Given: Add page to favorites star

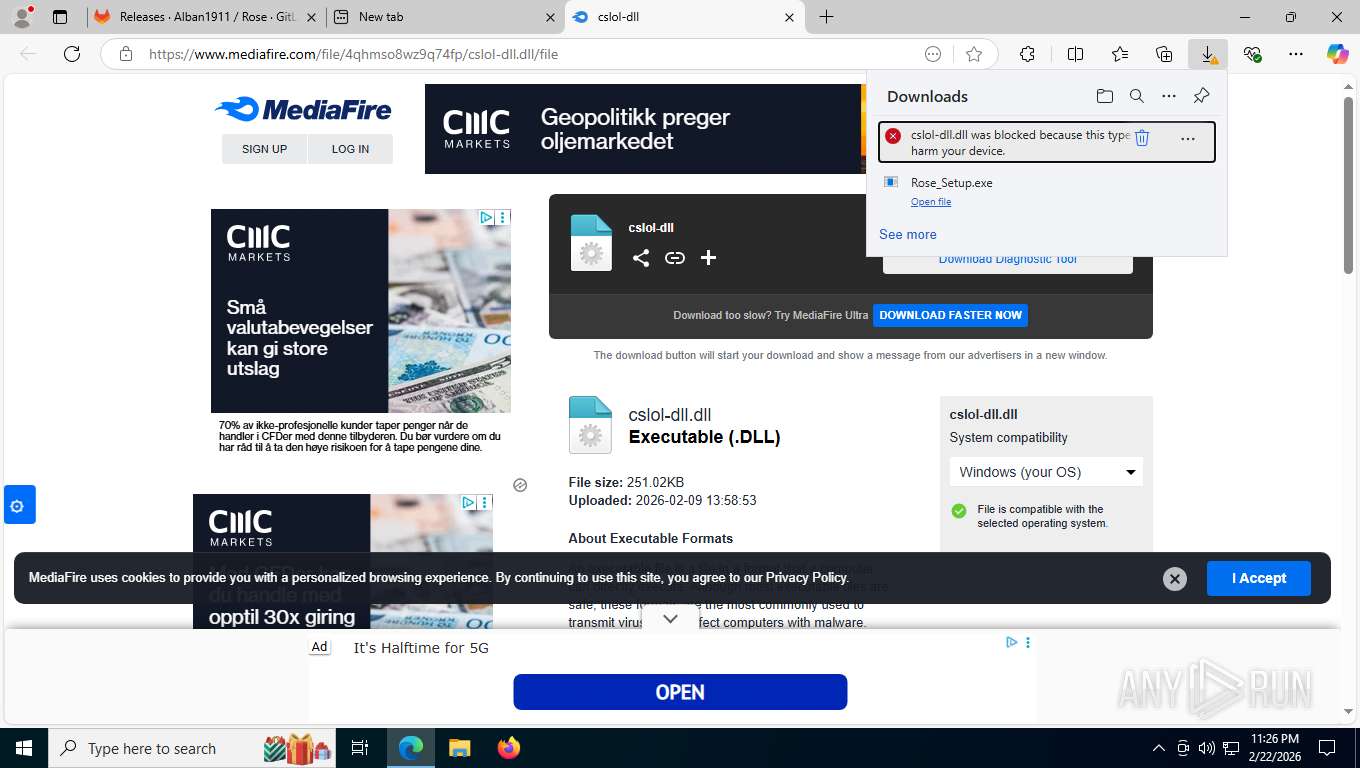Looking at the screenshot, I should pos(974,54).
